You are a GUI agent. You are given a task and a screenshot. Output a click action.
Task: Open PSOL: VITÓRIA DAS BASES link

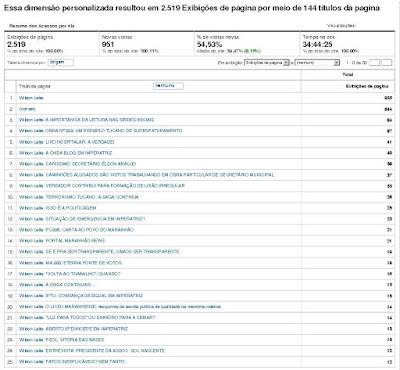61,340
